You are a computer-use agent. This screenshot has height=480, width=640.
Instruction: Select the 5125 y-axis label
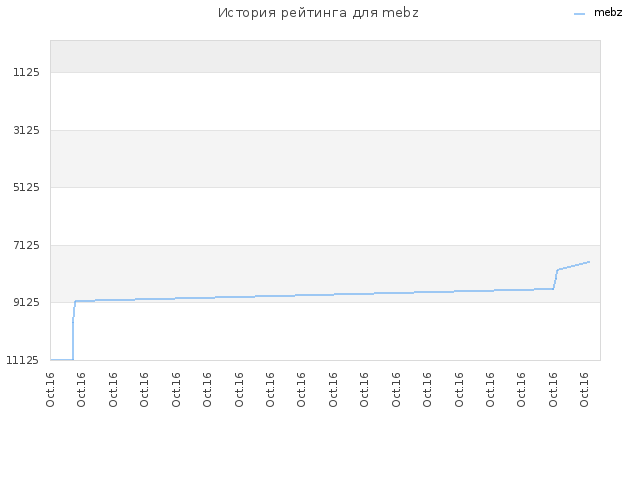(27, 187)
